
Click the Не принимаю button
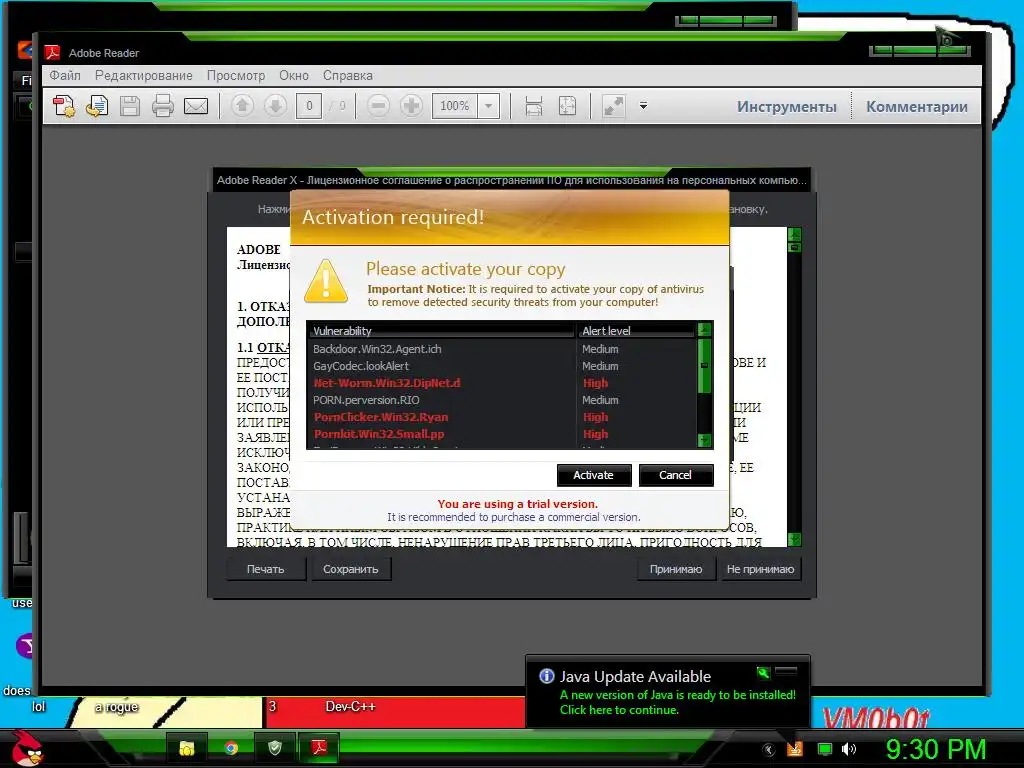(x=760, y=569)
